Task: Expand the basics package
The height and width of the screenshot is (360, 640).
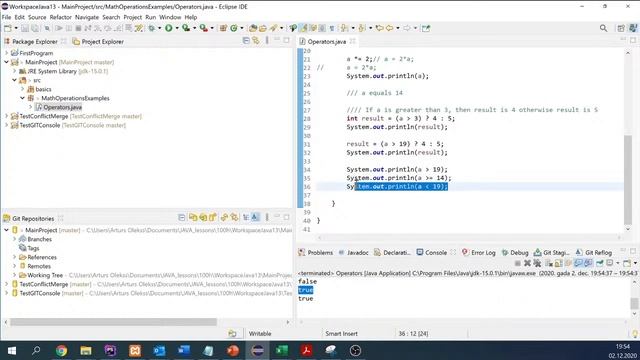Action: pos(23,89)
